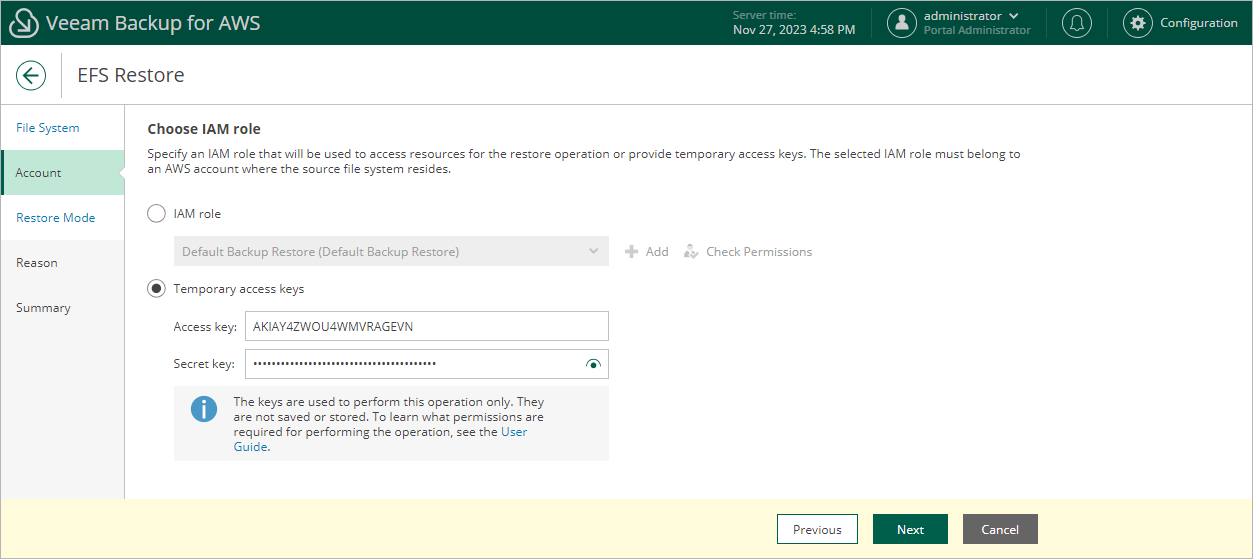1253x559 pixels.
Task: Go back using the circular arrow icon
Action: [x=31, y=75]
